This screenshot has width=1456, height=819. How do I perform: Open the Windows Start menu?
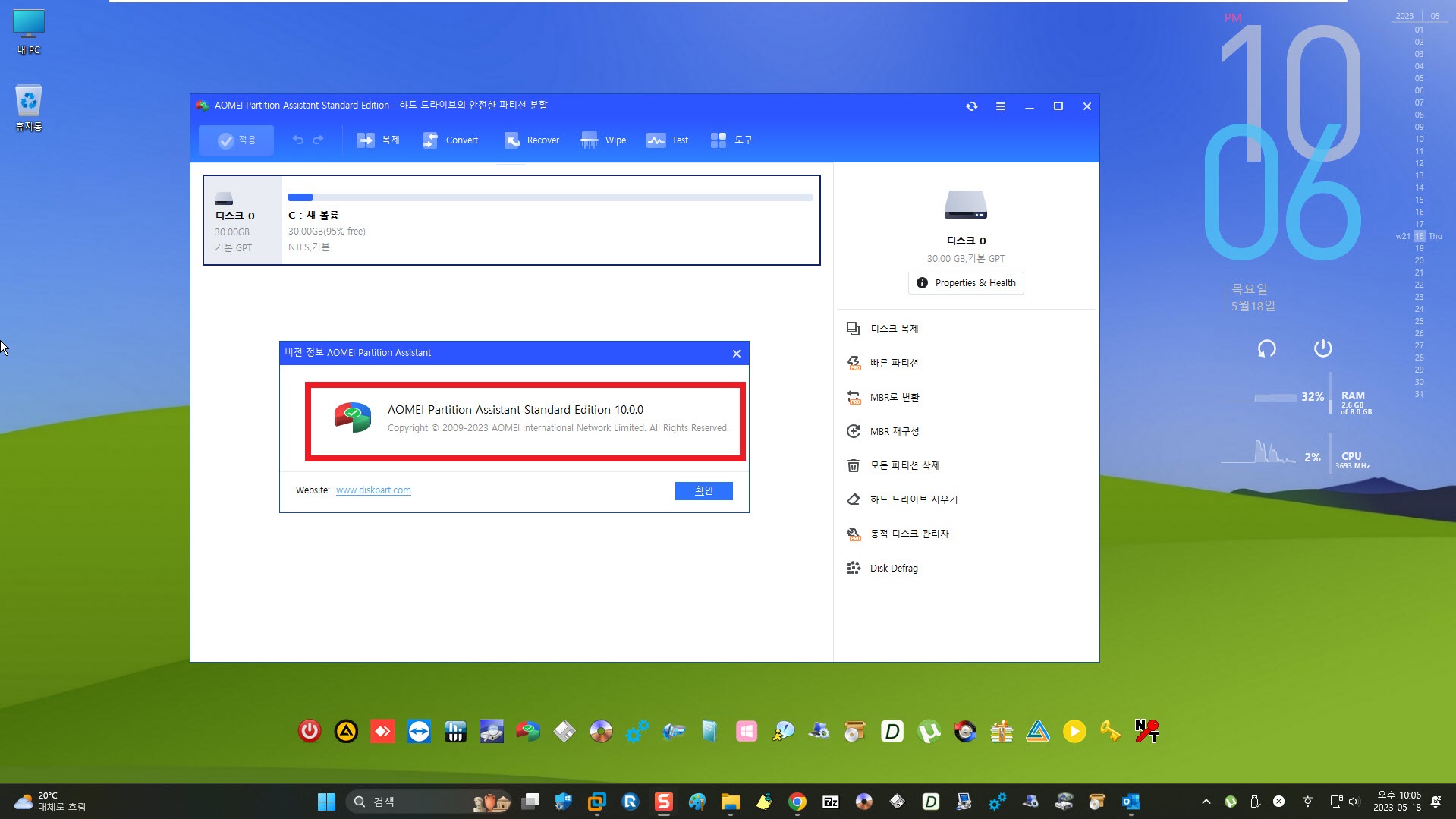(x=326, y=802)
